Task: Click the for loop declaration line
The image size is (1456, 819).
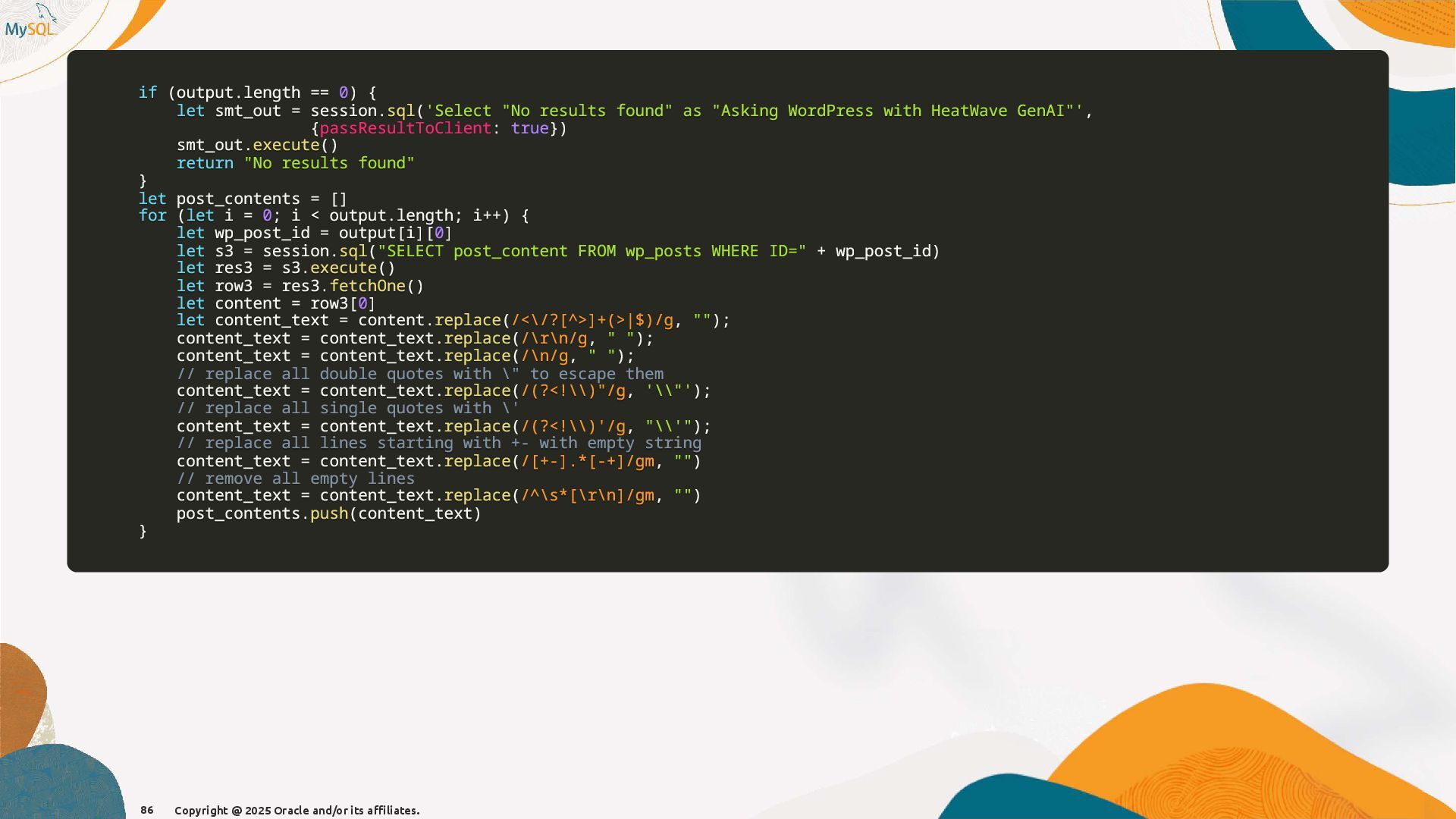Action: [x=334, y=215]
